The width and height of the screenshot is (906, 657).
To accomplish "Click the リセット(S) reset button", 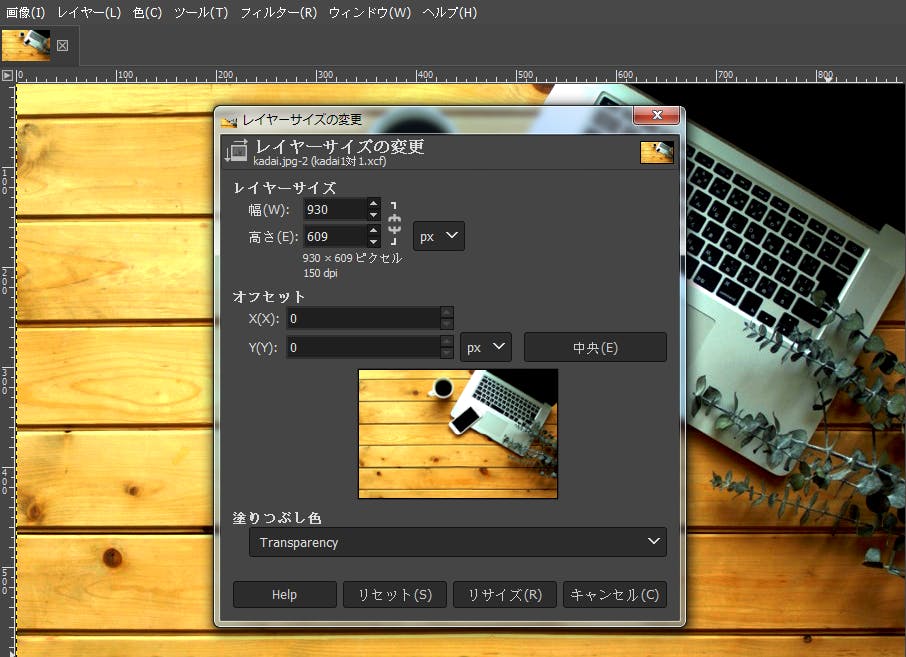I will pyautogui.click(x=395, y=595).
